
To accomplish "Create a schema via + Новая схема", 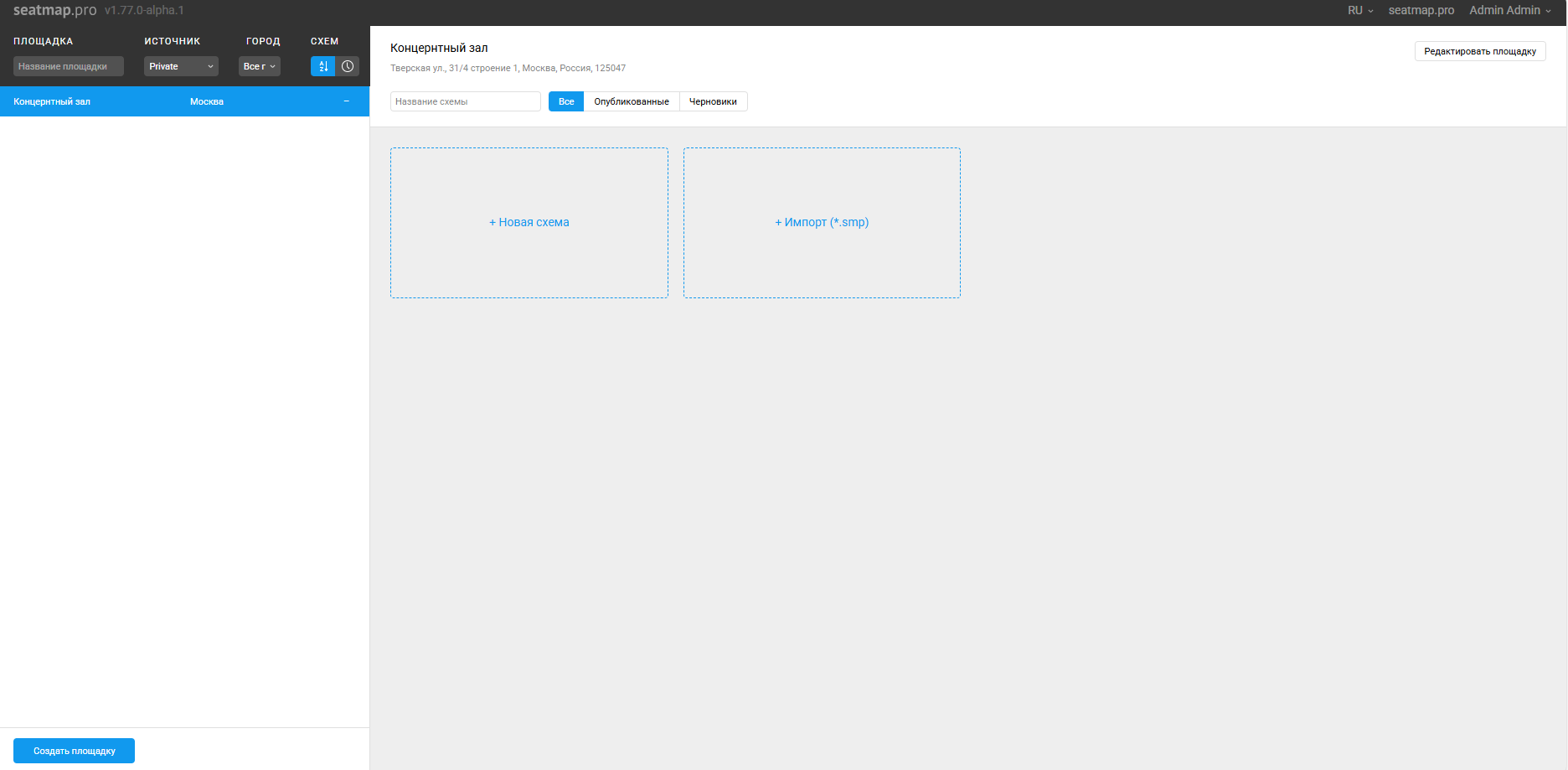I will click(529, 223).
